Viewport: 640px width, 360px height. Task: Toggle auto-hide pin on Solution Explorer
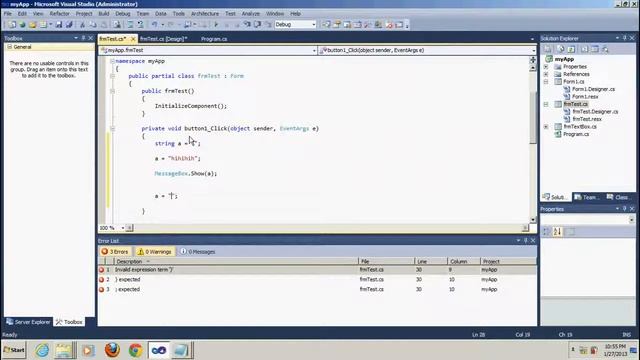[624, 38]
